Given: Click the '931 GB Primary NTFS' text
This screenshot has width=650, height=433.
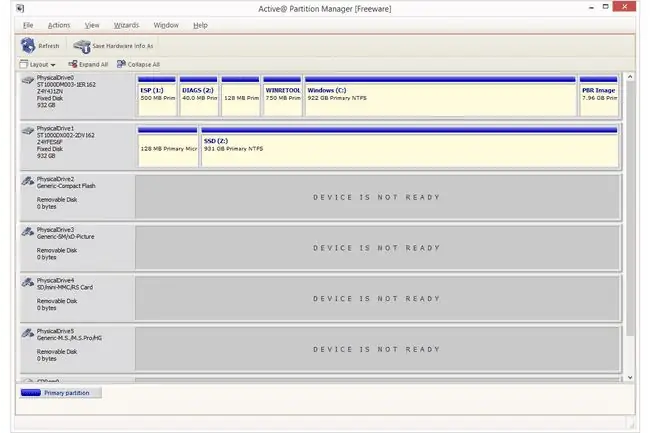Looking at the screenshot, I should (x=233, y=149).
